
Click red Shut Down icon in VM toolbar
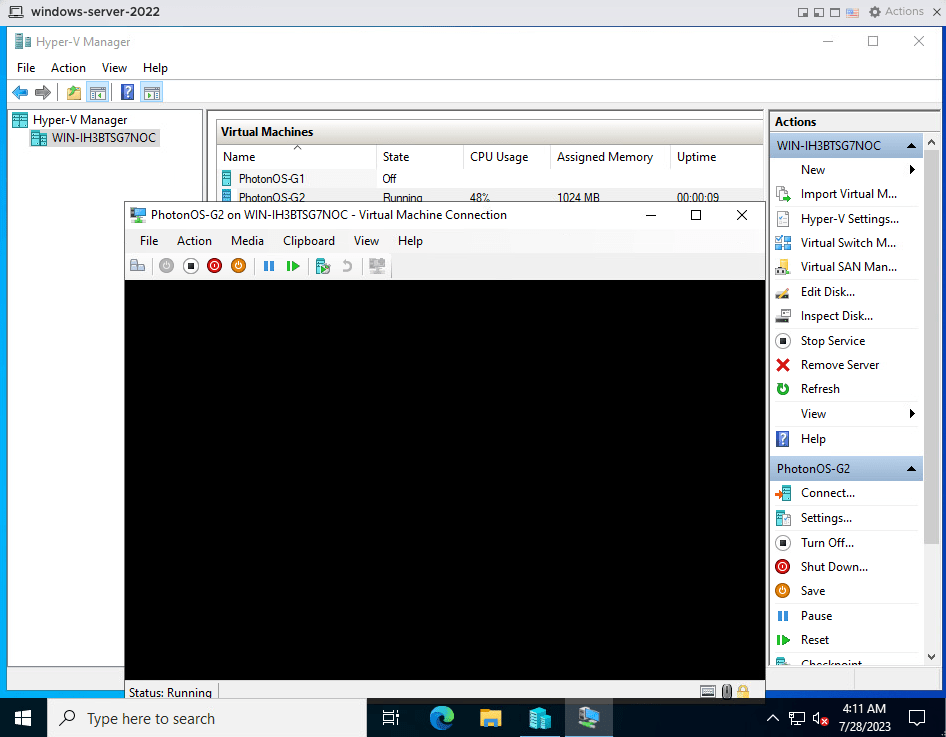[x=214, y=265]
